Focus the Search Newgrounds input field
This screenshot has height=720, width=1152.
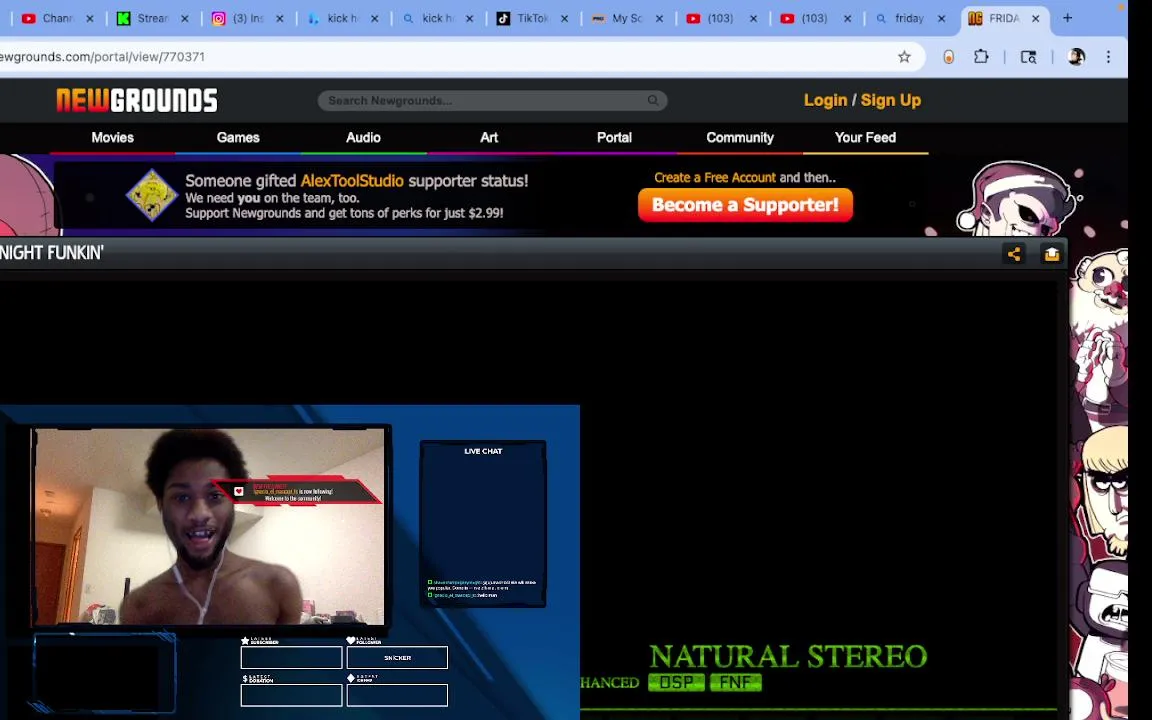click(485, 101)
